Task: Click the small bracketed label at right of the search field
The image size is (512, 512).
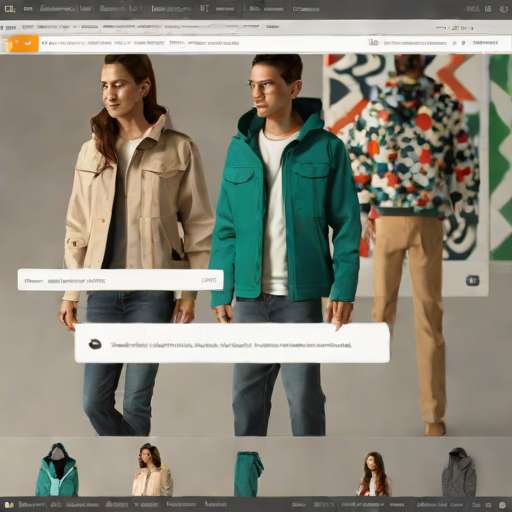Action: pos(209,280)
